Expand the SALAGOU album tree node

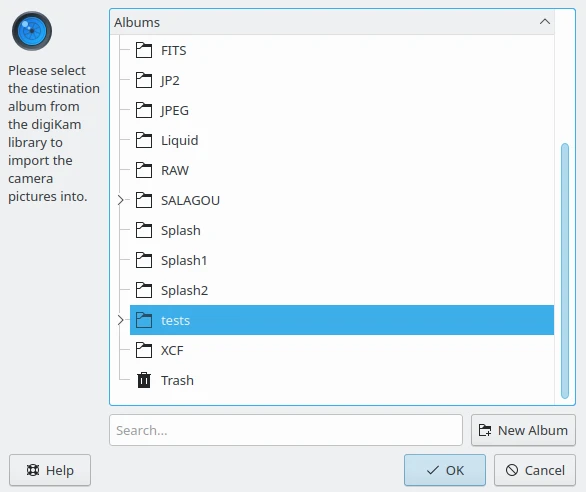120,200
